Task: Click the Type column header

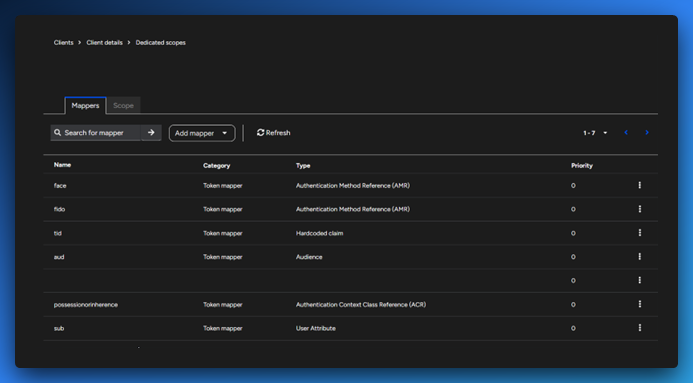Action: [303, 166]
